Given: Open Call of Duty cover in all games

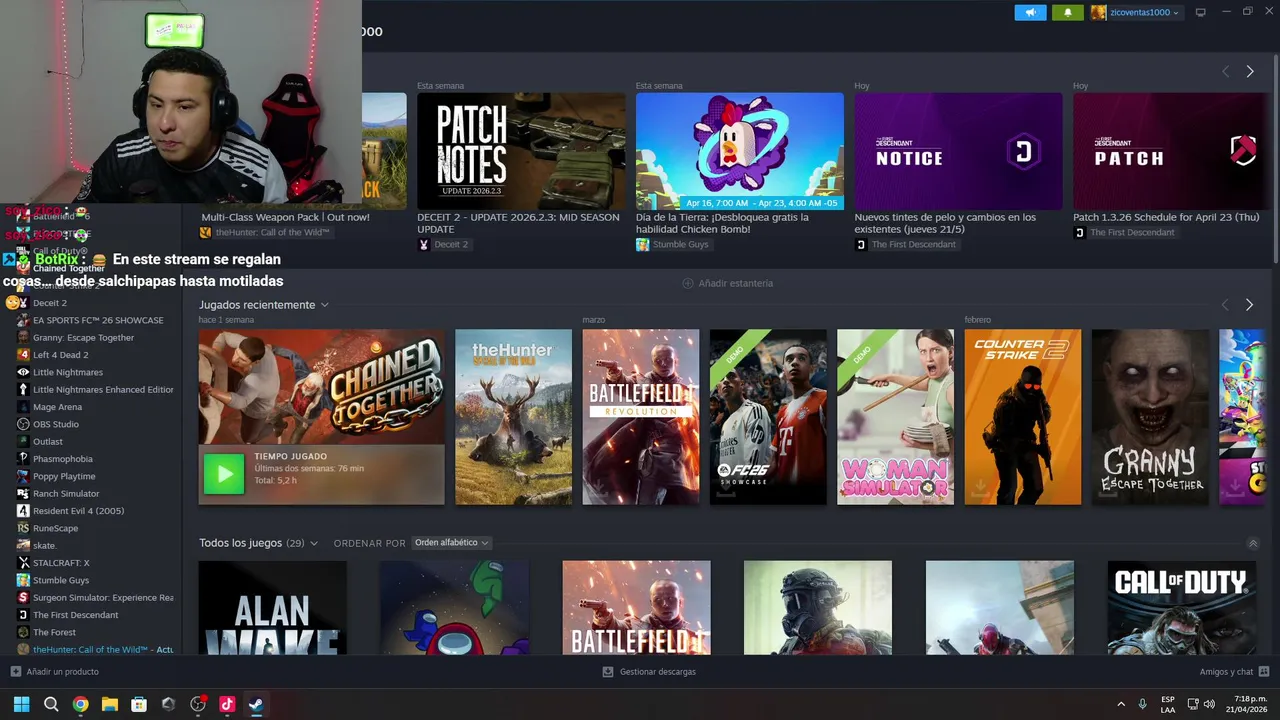Looking at the screenshot, I should pyautogui.click(x=1182, y=607).
